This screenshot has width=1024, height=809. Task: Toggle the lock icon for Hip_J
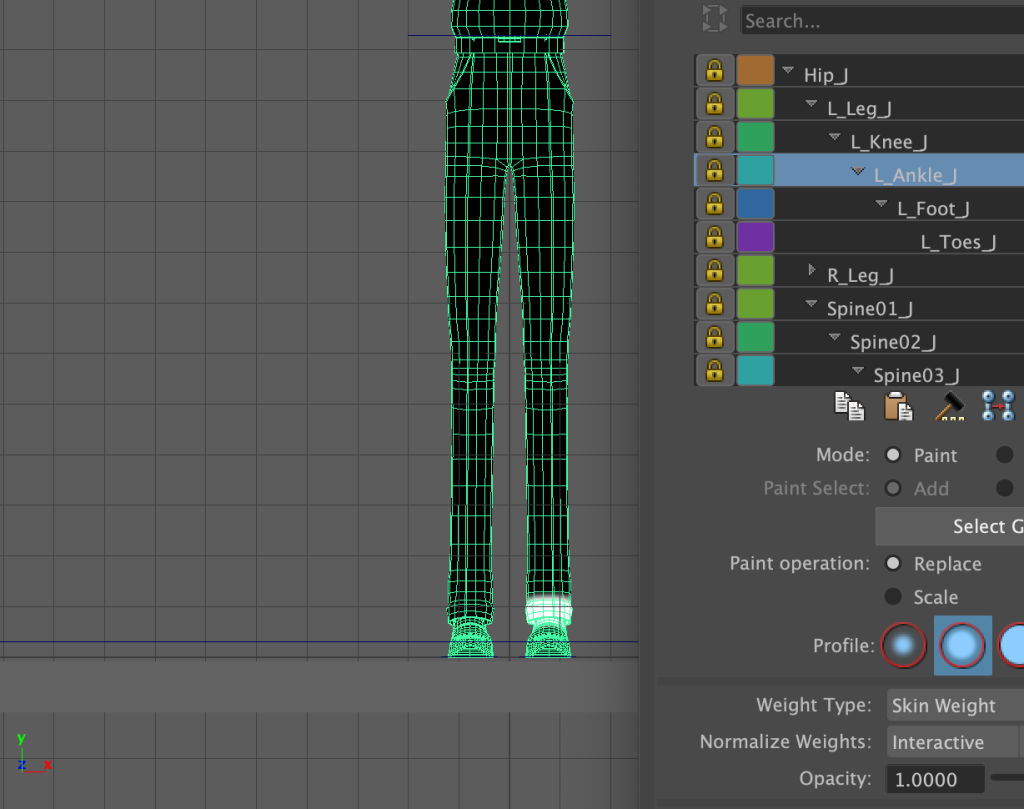(x=714, y=71)
